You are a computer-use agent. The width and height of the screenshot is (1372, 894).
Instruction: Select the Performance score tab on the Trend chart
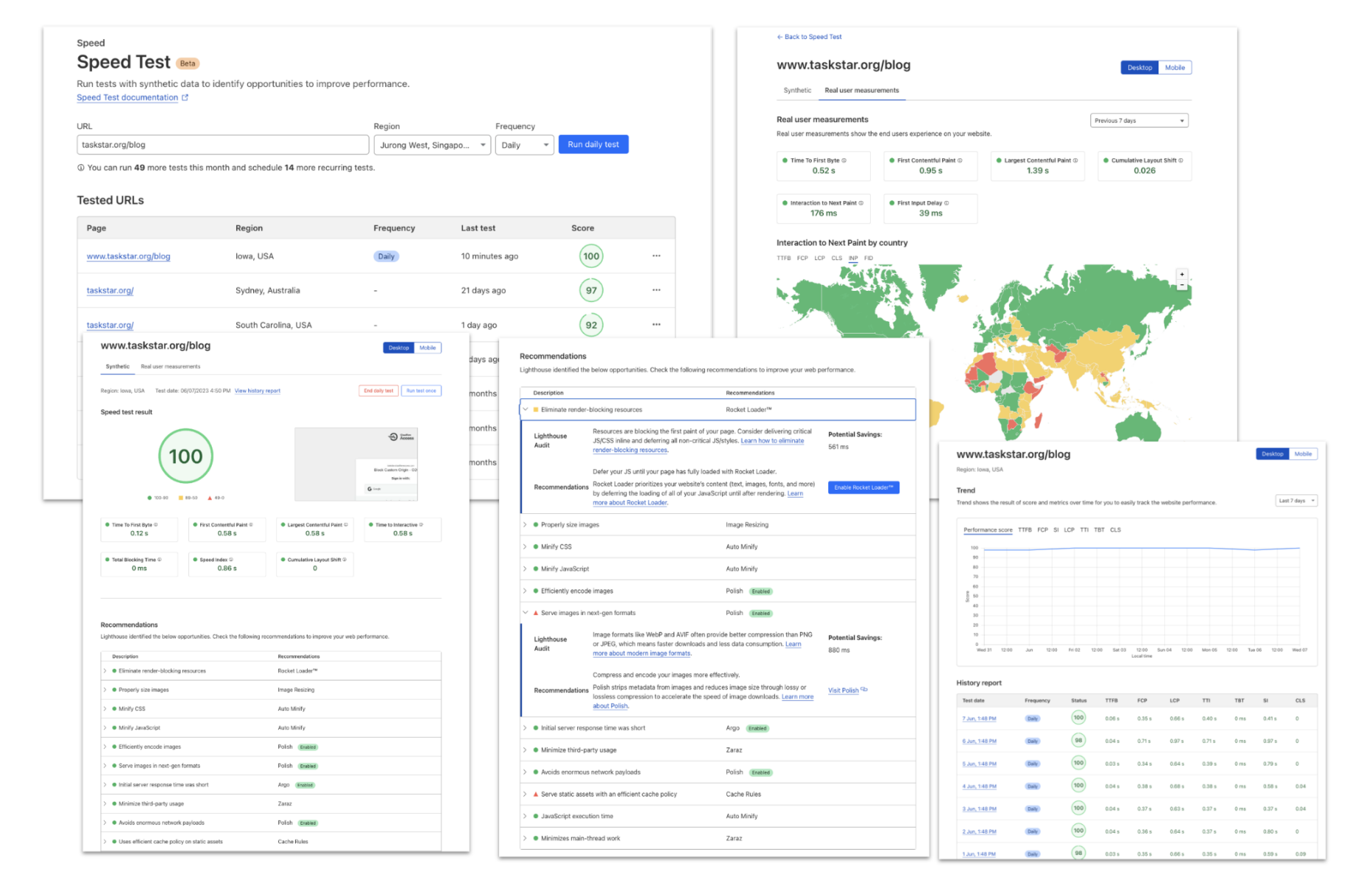[x=988, y=530]
